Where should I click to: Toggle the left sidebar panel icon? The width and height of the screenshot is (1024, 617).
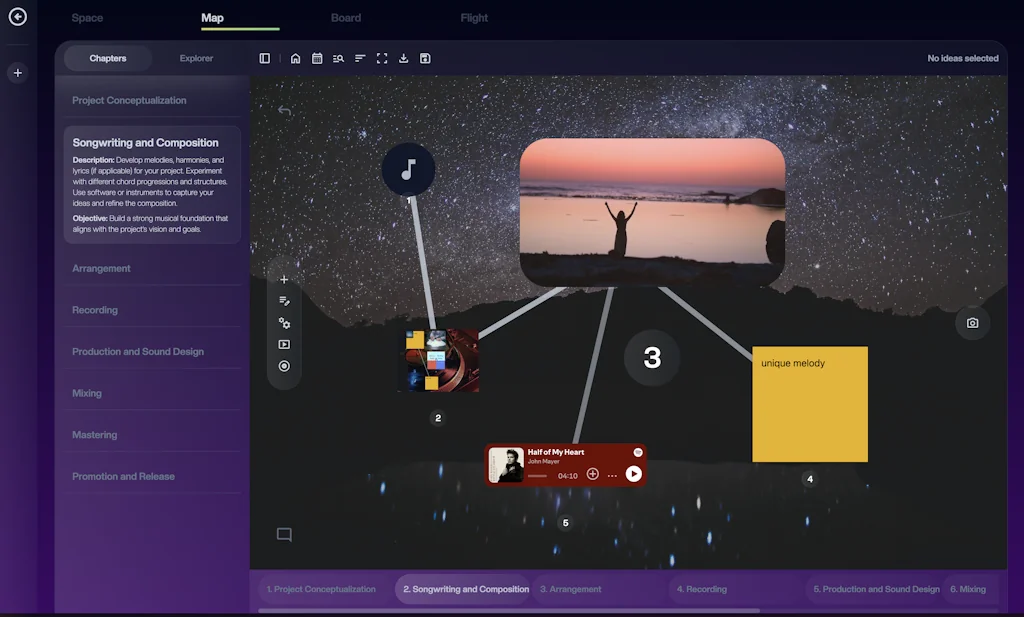tap(264, 58)
